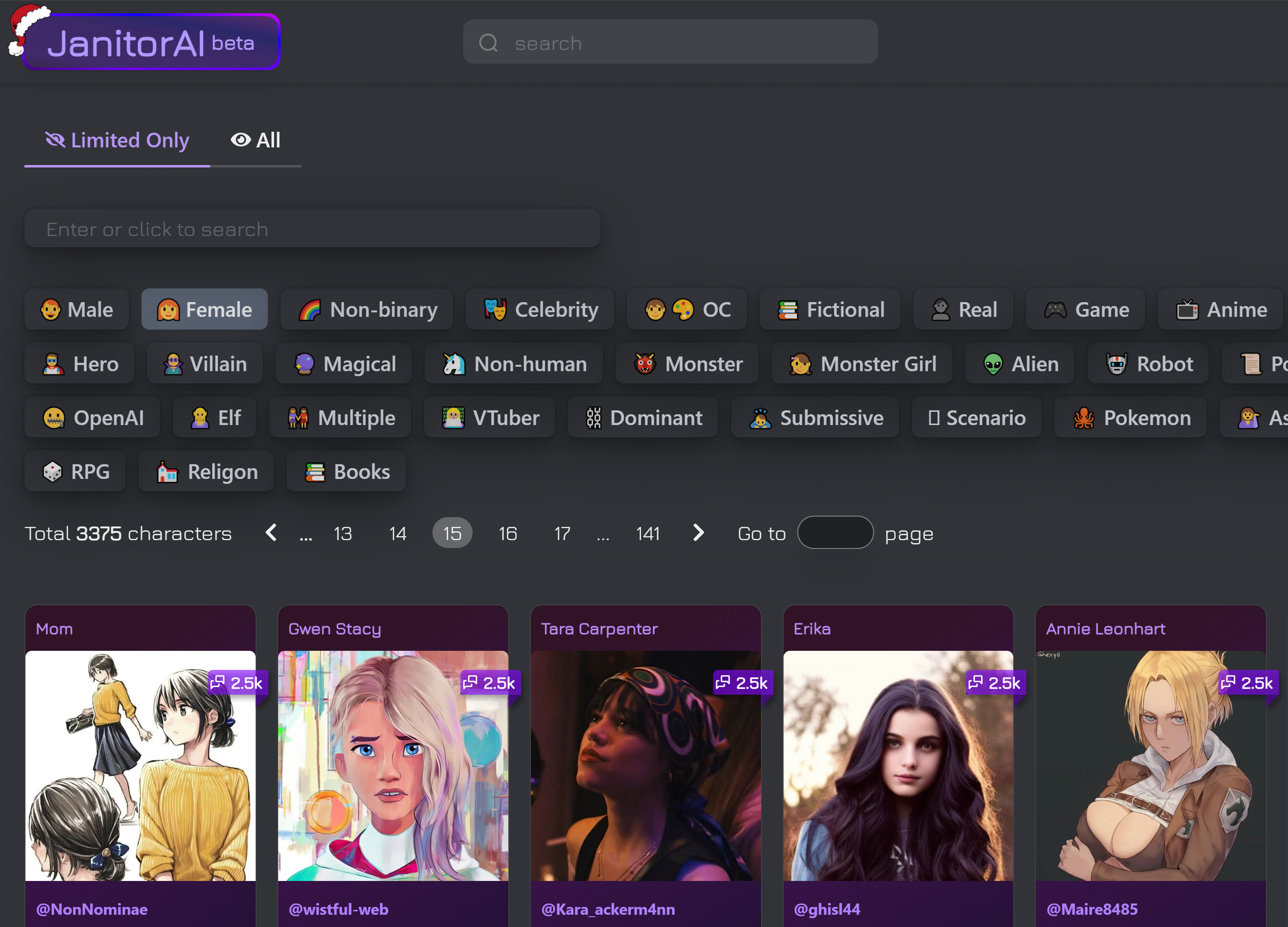The height and width of the screenshot is (927, 1288).
Task: Open page 13
Action: click(342, 533)
